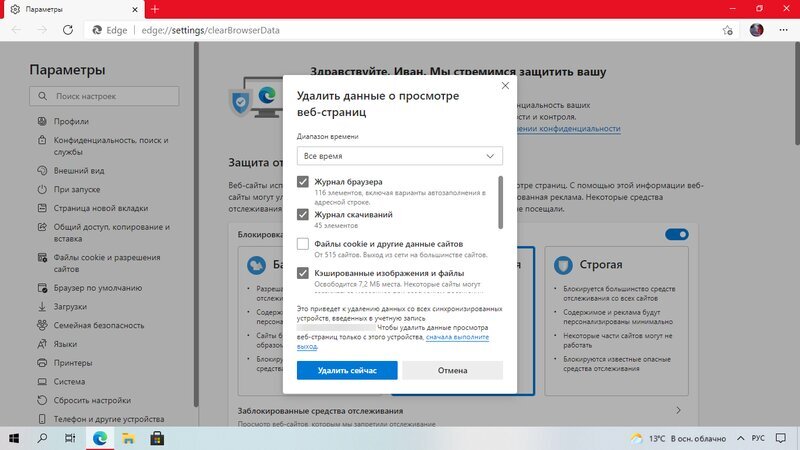Add page to favorites star icon
Viewport: 800px width, 450px height.
(728, 30)
